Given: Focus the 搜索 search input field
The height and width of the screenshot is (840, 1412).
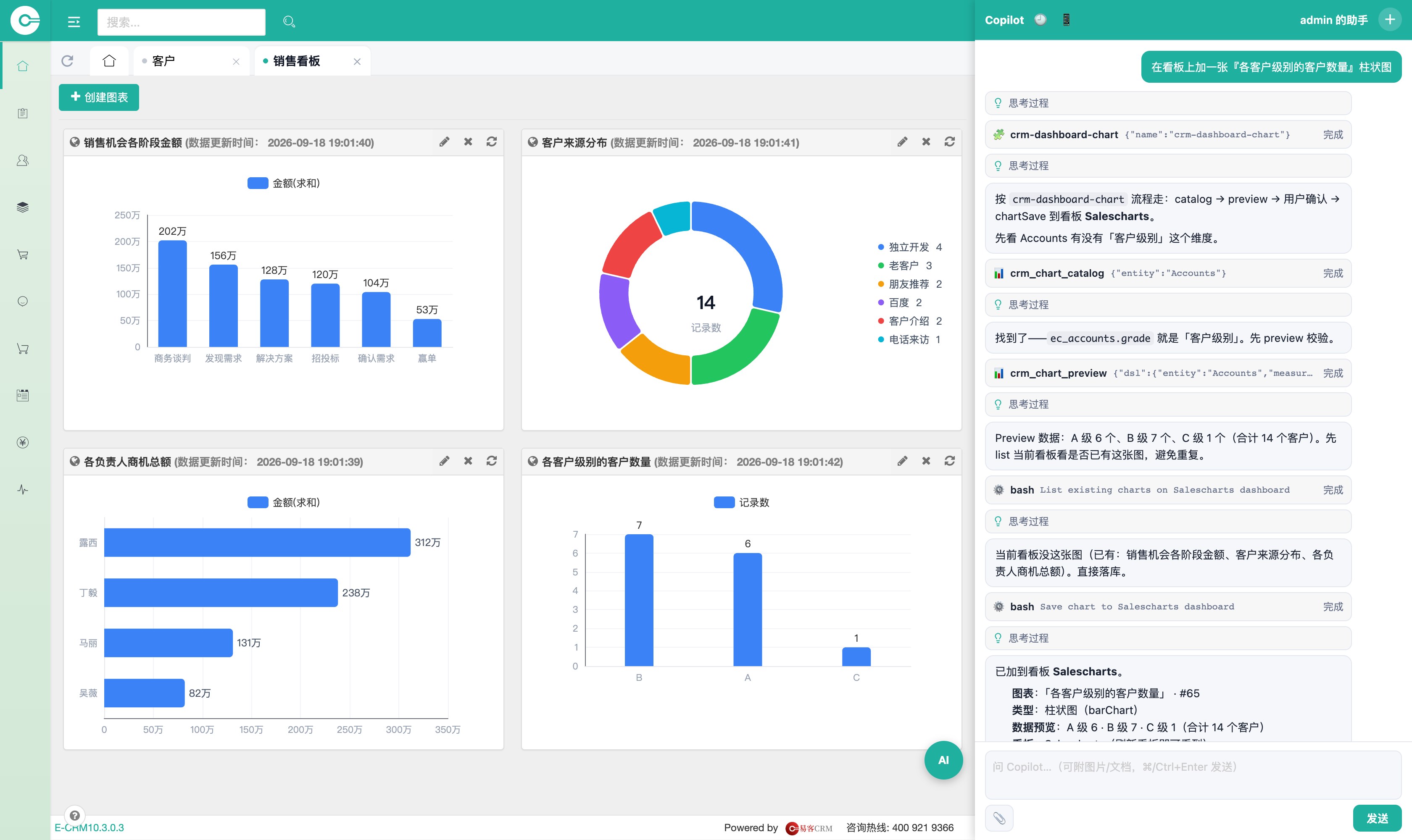Looking at the screenshot, I should (x=181, y=22).
